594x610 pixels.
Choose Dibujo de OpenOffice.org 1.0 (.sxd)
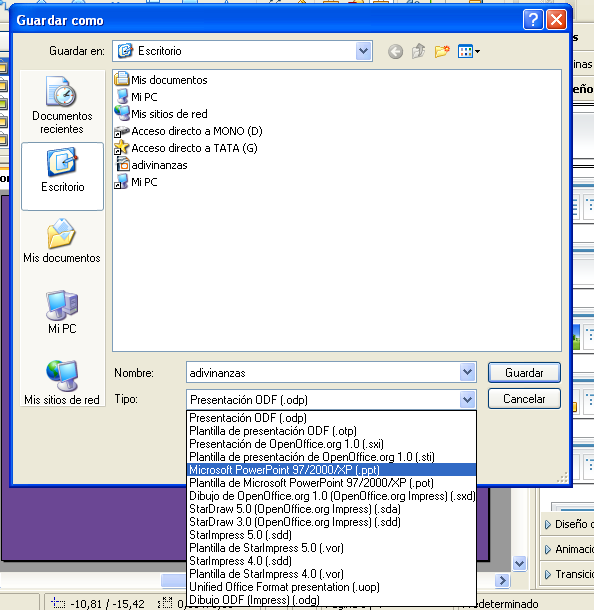[331, 496]
